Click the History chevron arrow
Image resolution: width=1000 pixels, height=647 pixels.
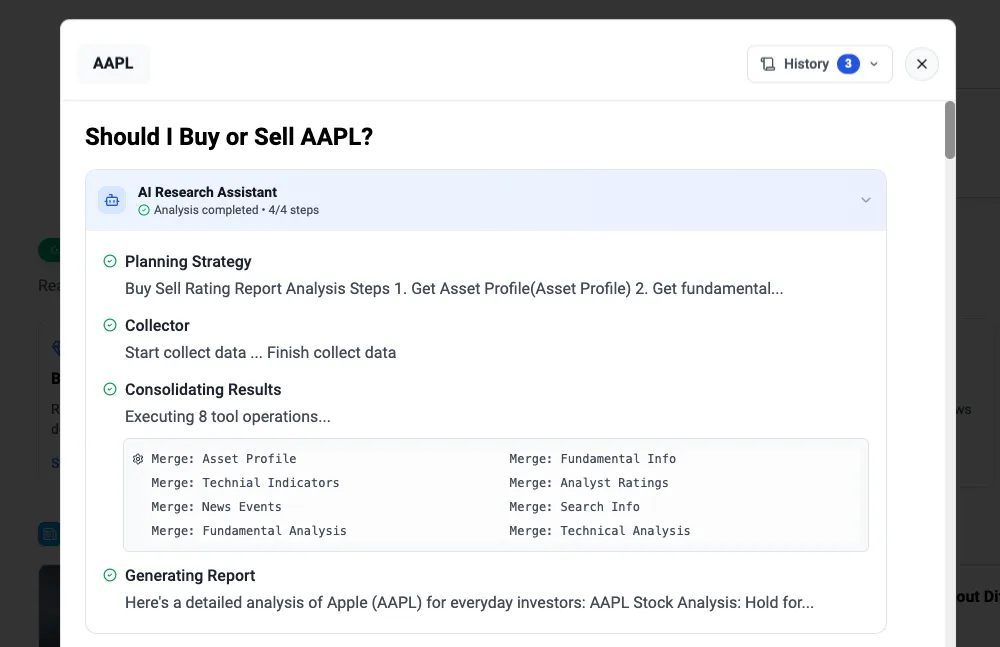click(874, 64)
